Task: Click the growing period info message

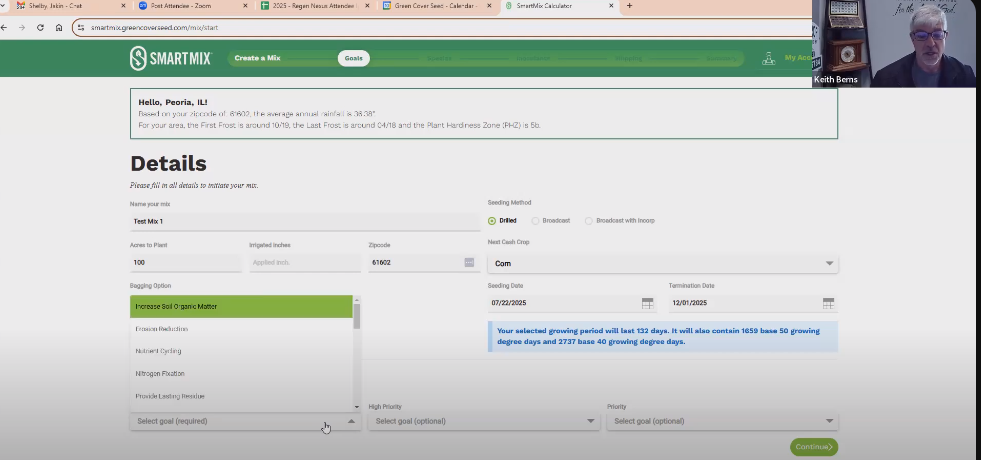Action: (663, 336)
